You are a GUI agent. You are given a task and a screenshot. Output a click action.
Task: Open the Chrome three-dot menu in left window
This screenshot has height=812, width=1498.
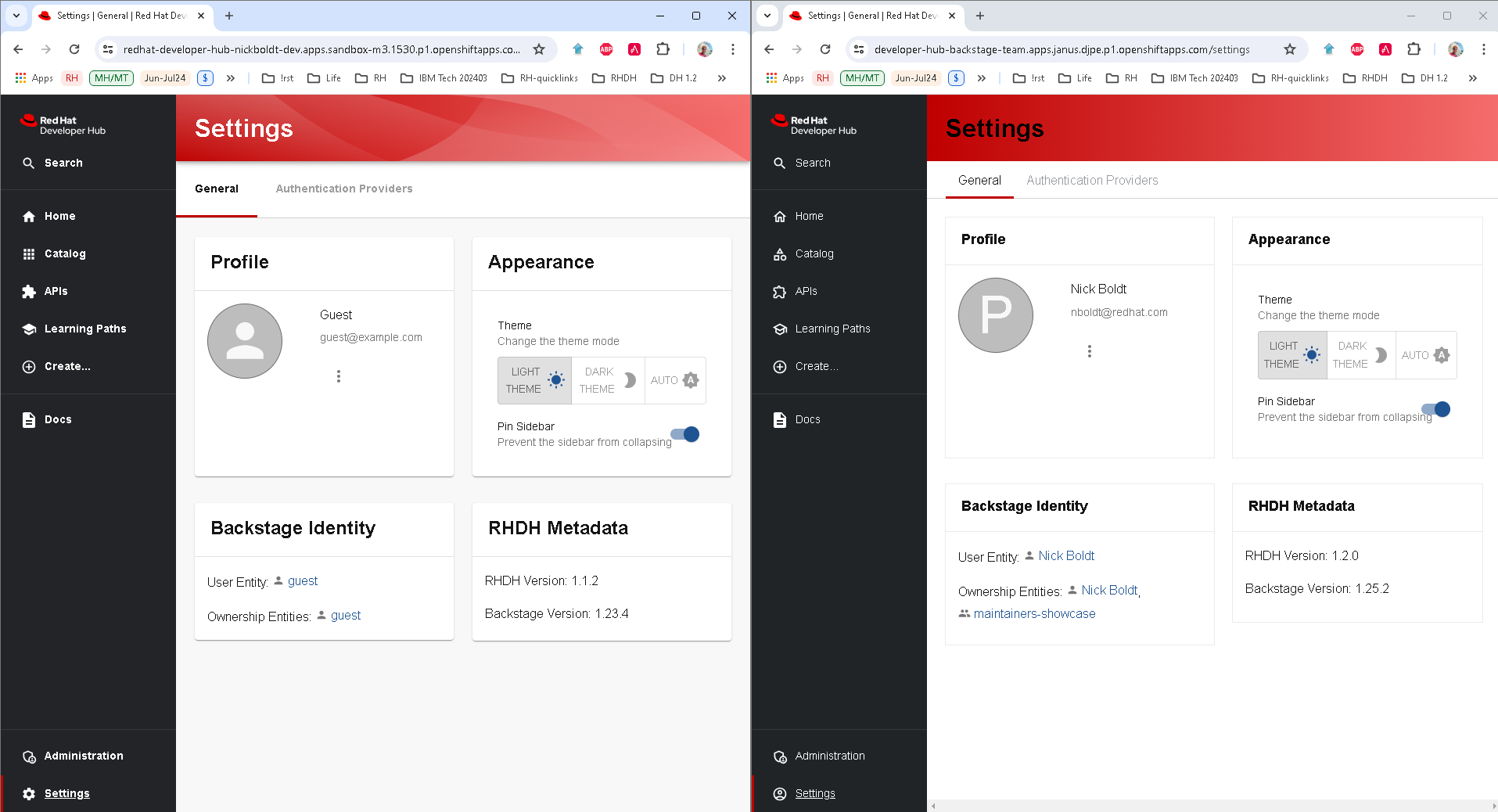tap(733, 49)
